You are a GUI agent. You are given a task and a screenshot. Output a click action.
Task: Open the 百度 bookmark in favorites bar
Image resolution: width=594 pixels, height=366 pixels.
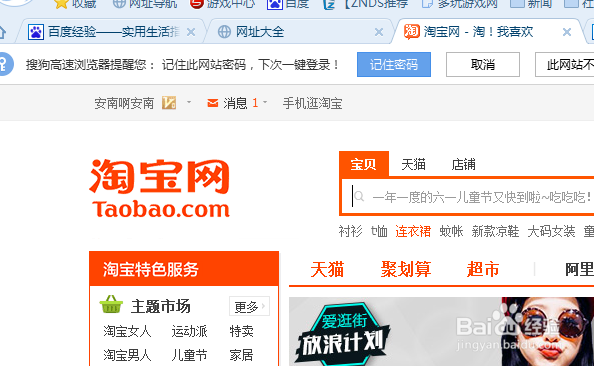tap(288, 4)
